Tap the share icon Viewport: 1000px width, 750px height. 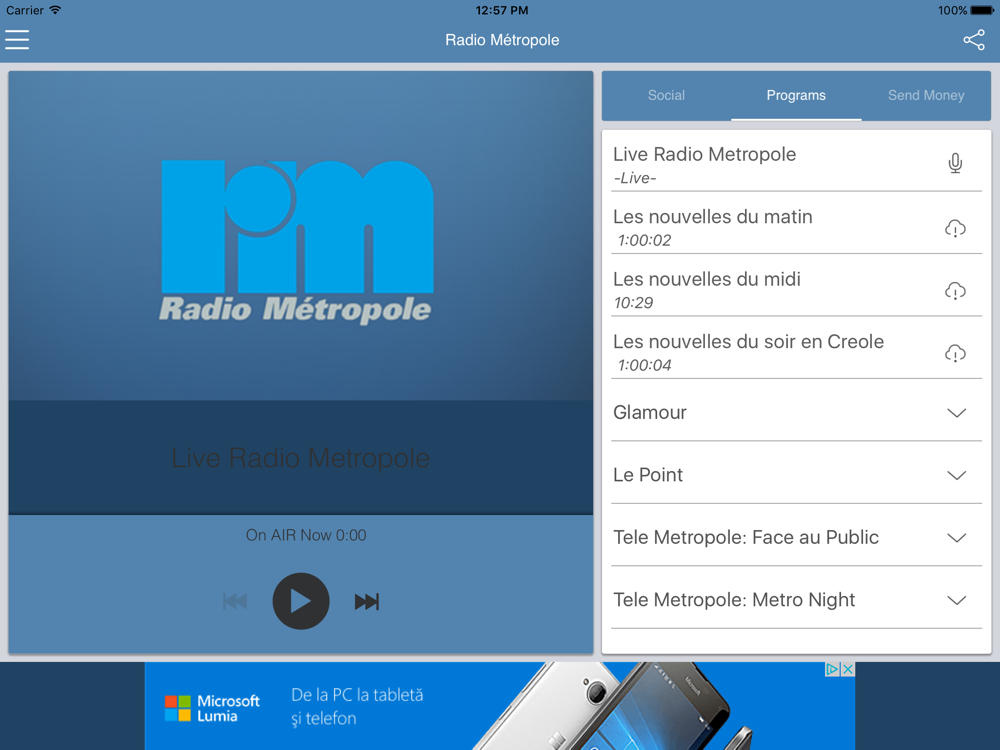tap(974, 40)
